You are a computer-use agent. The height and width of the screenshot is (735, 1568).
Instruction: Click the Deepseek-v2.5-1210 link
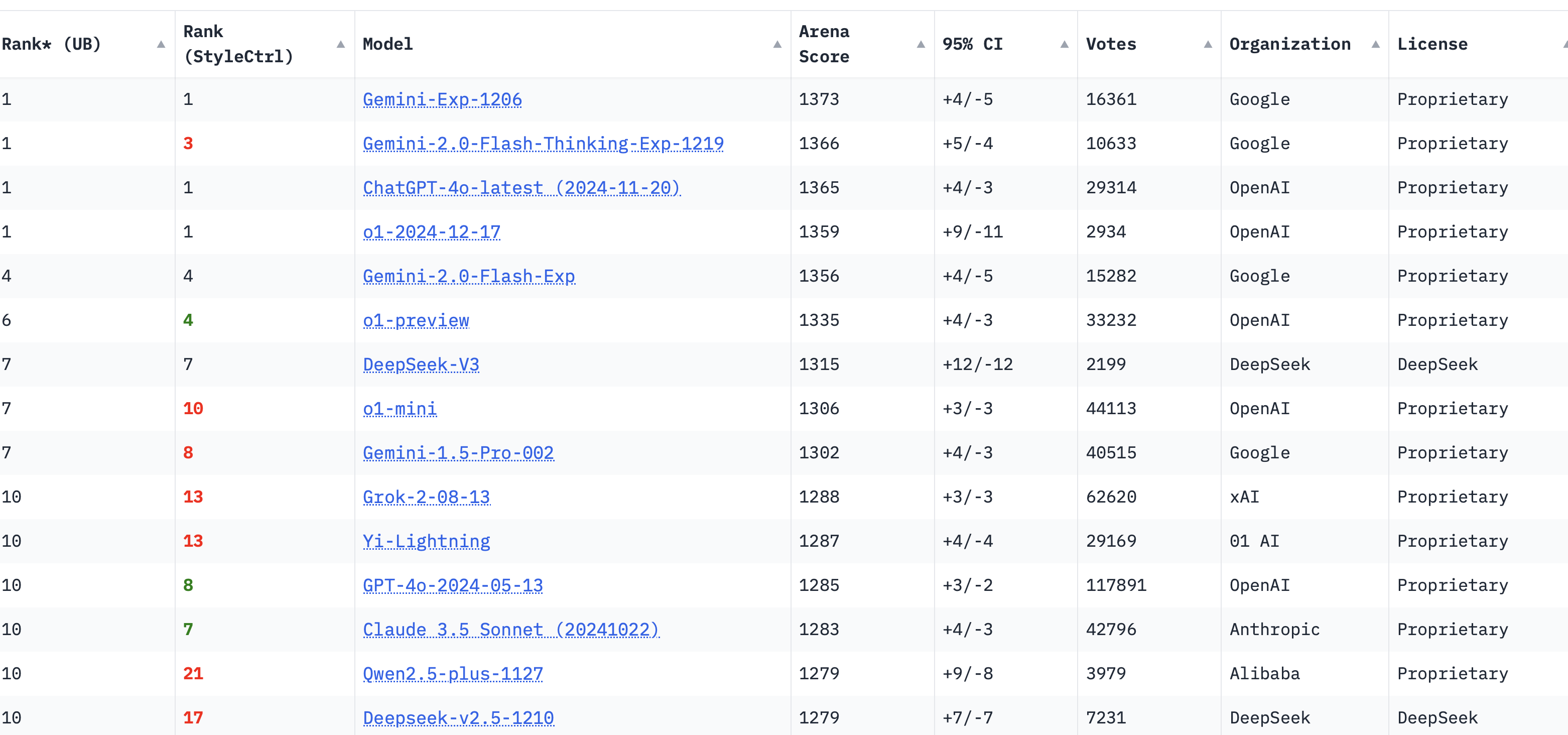[458, 718]
